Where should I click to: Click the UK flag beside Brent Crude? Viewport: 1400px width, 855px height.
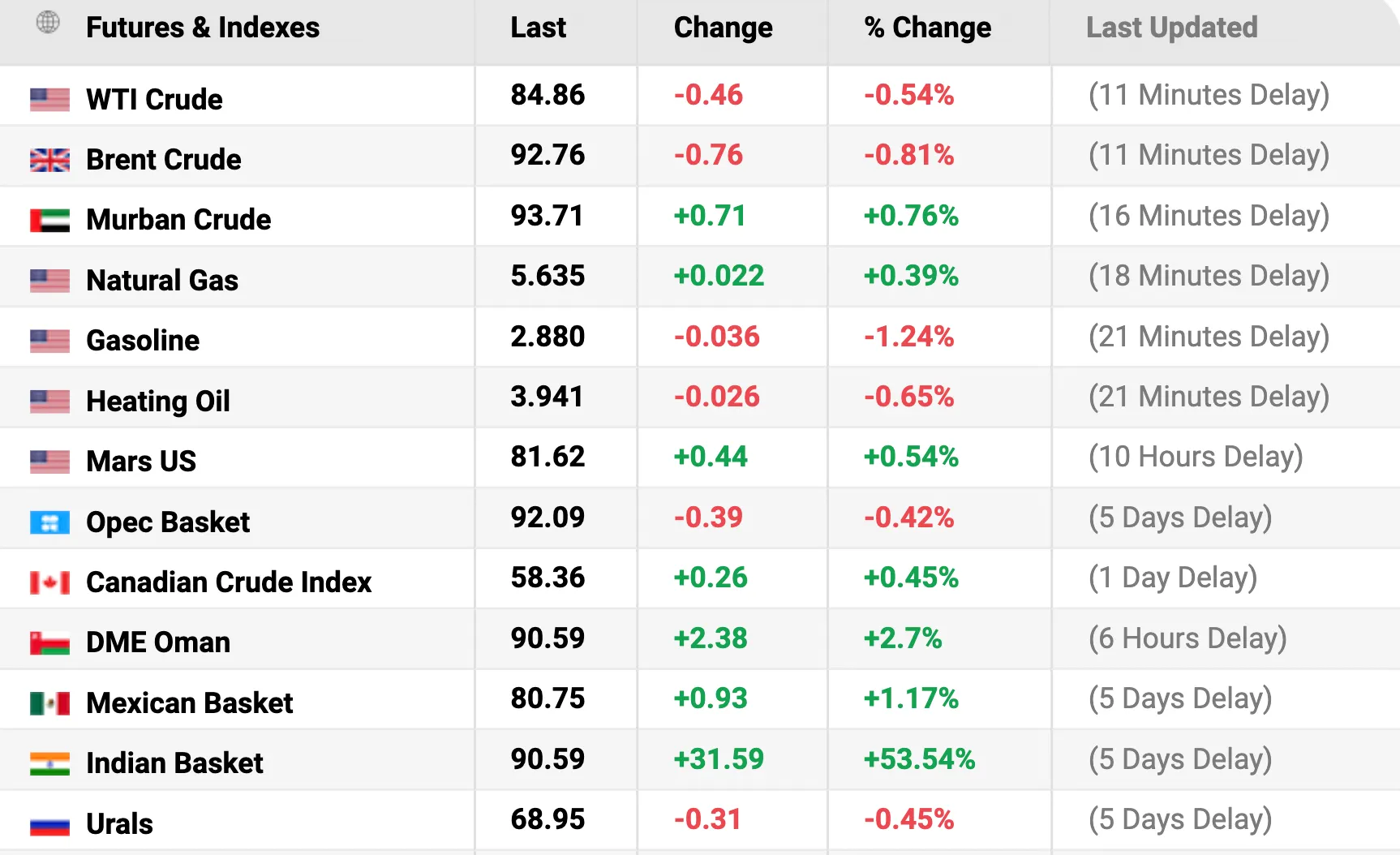click(49, 160)
